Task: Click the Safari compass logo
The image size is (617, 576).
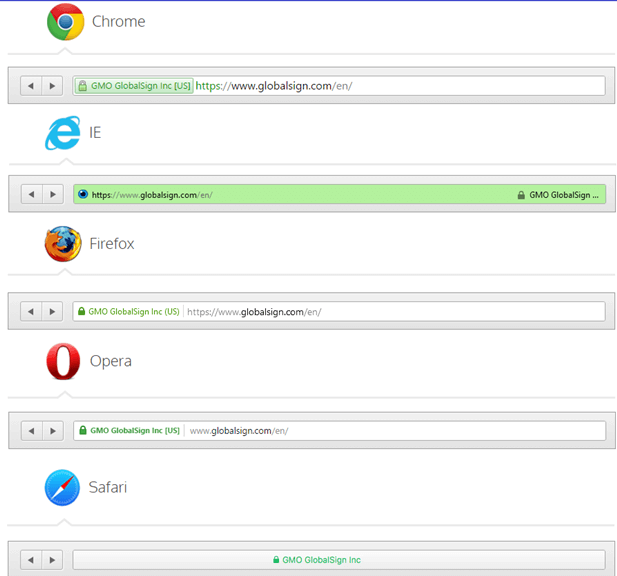Action: (x=62, y=487)
